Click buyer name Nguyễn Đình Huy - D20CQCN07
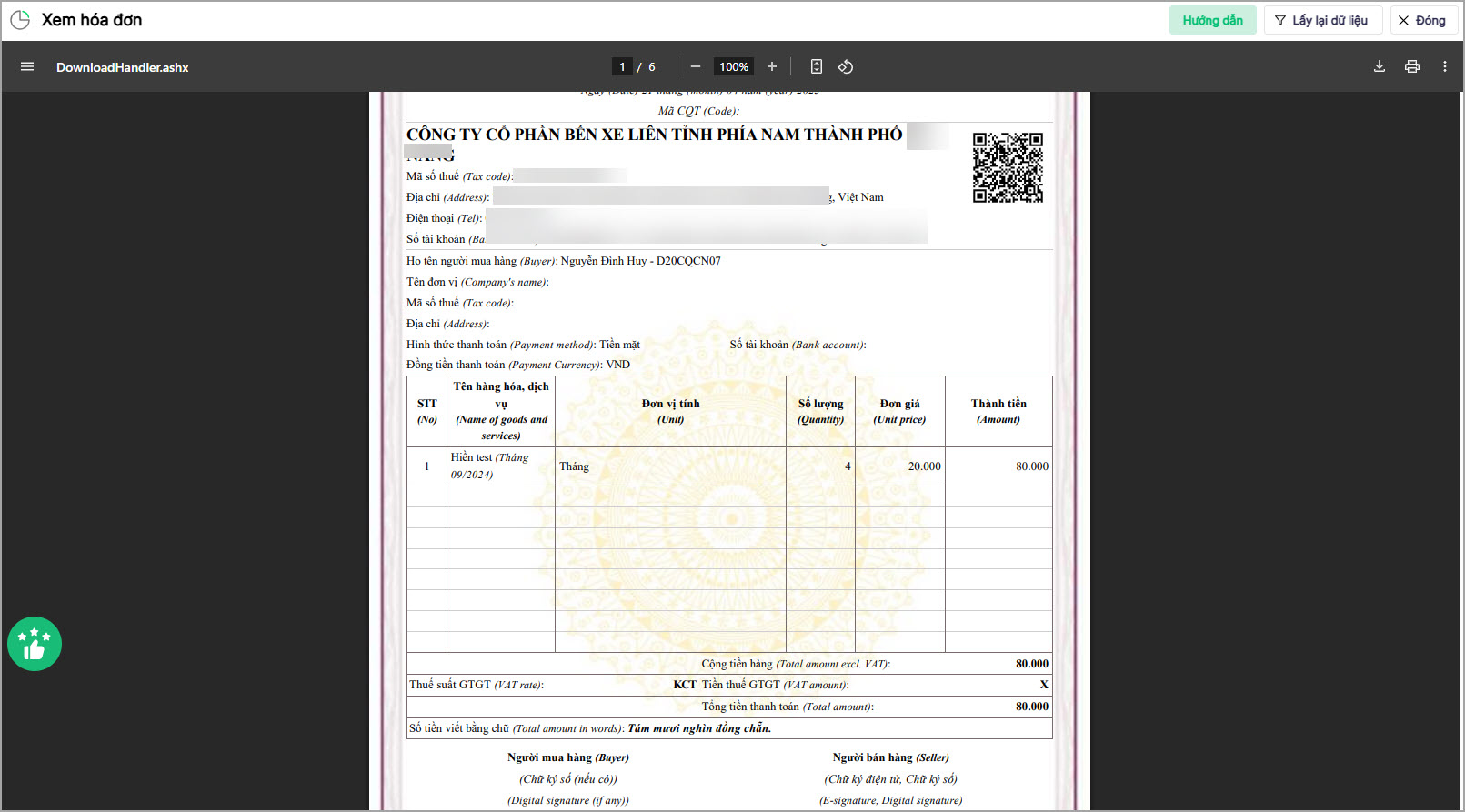The image size is (1465, 812). tap(641, 261)
